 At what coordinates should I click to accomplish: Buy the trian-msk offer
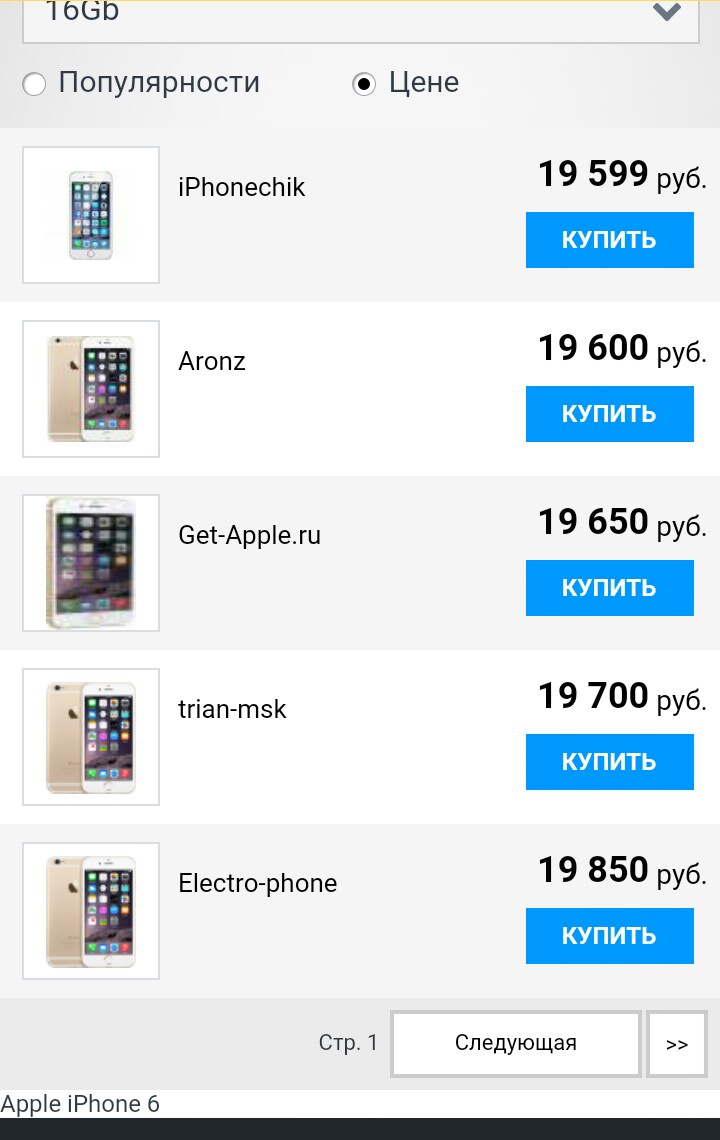point(609,762)
